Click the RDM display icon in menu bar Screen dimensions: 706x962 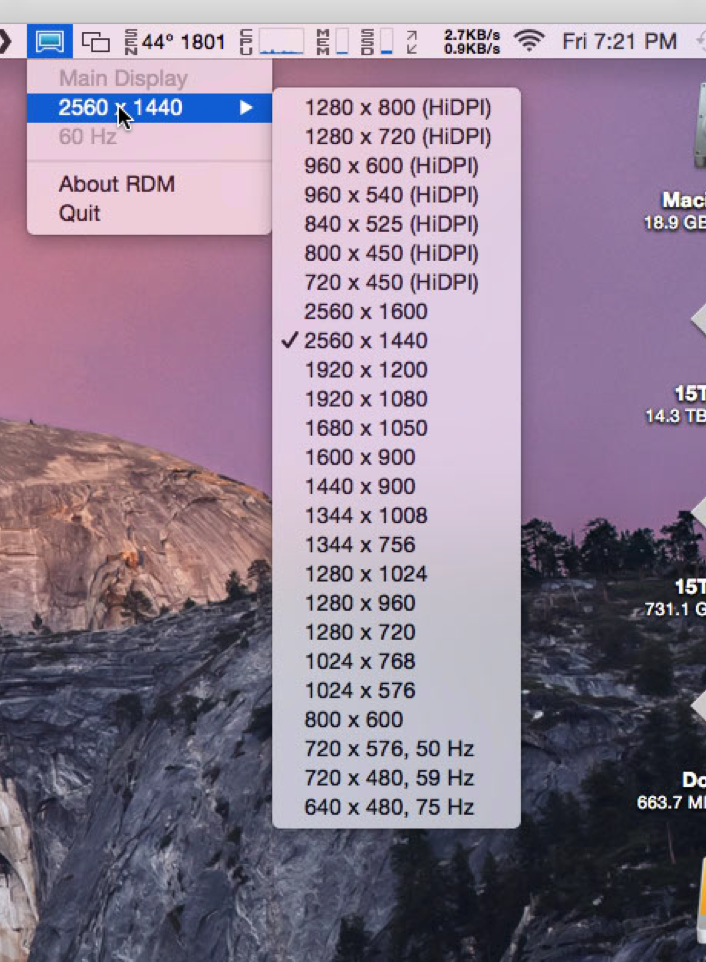[x=50, y=41]
